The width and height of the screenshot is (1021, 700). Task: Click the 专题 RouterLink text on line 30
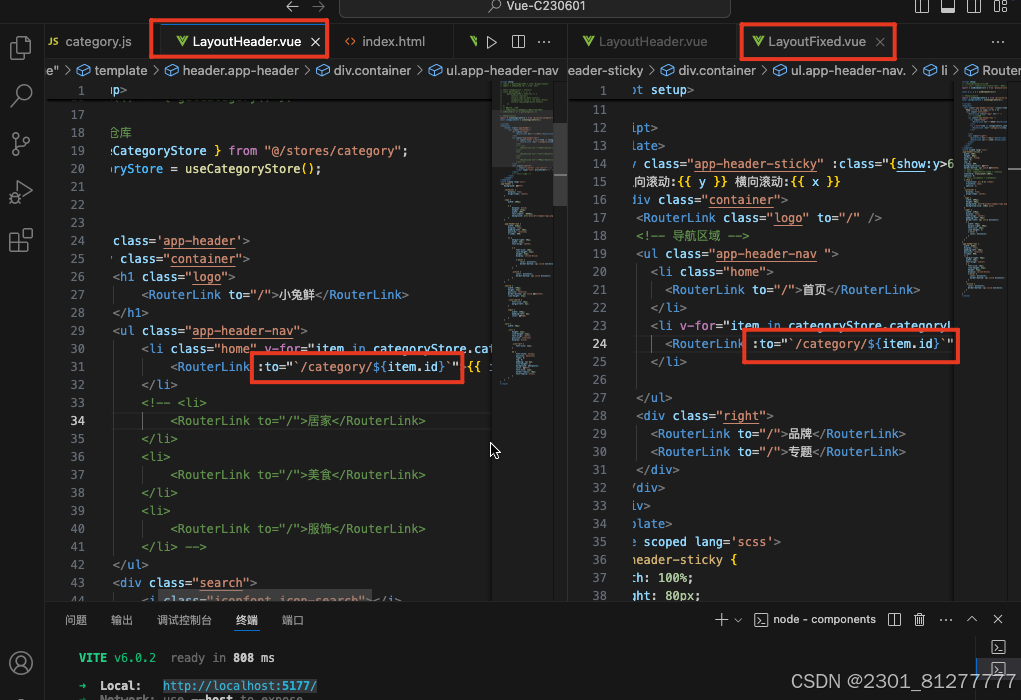click(x=800, y=452)
